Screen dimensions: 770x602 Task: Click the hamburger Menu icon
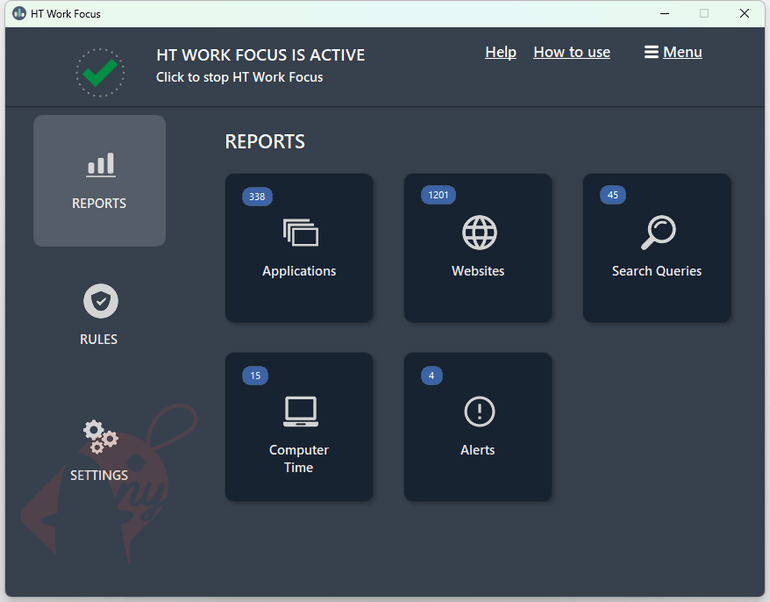[x=651, y=52]
